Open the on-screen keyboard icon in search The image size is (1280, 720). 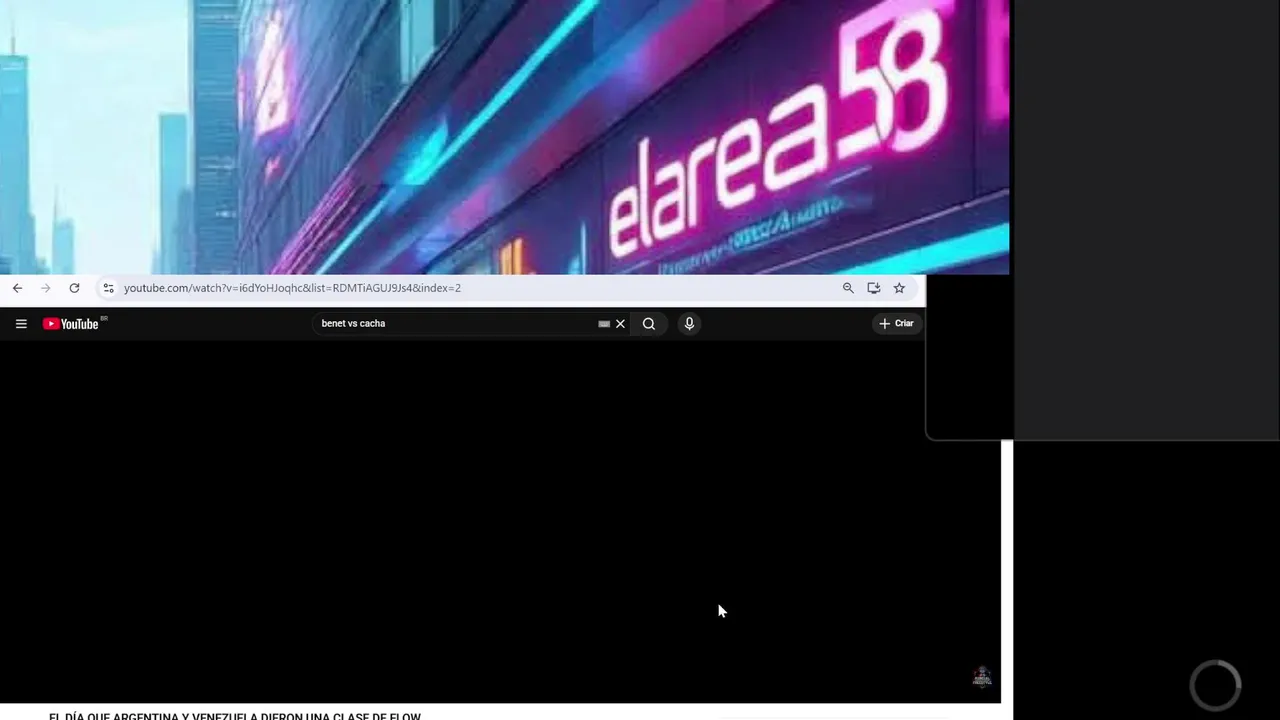pos(604,324)
